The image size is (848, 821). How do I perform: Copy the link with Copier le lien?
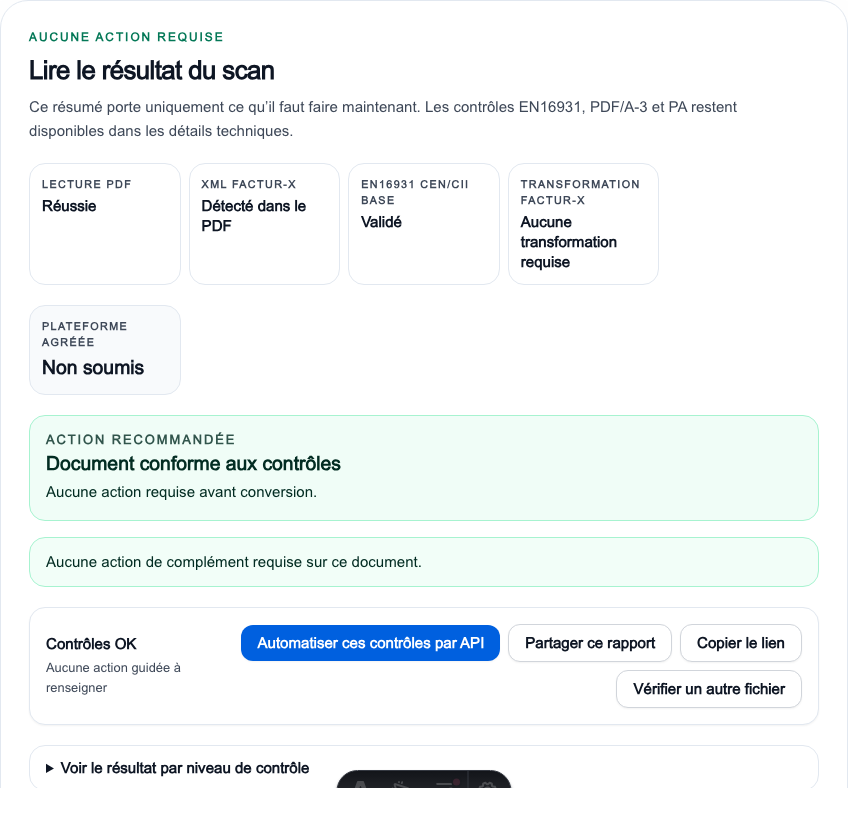coord(740,643)
